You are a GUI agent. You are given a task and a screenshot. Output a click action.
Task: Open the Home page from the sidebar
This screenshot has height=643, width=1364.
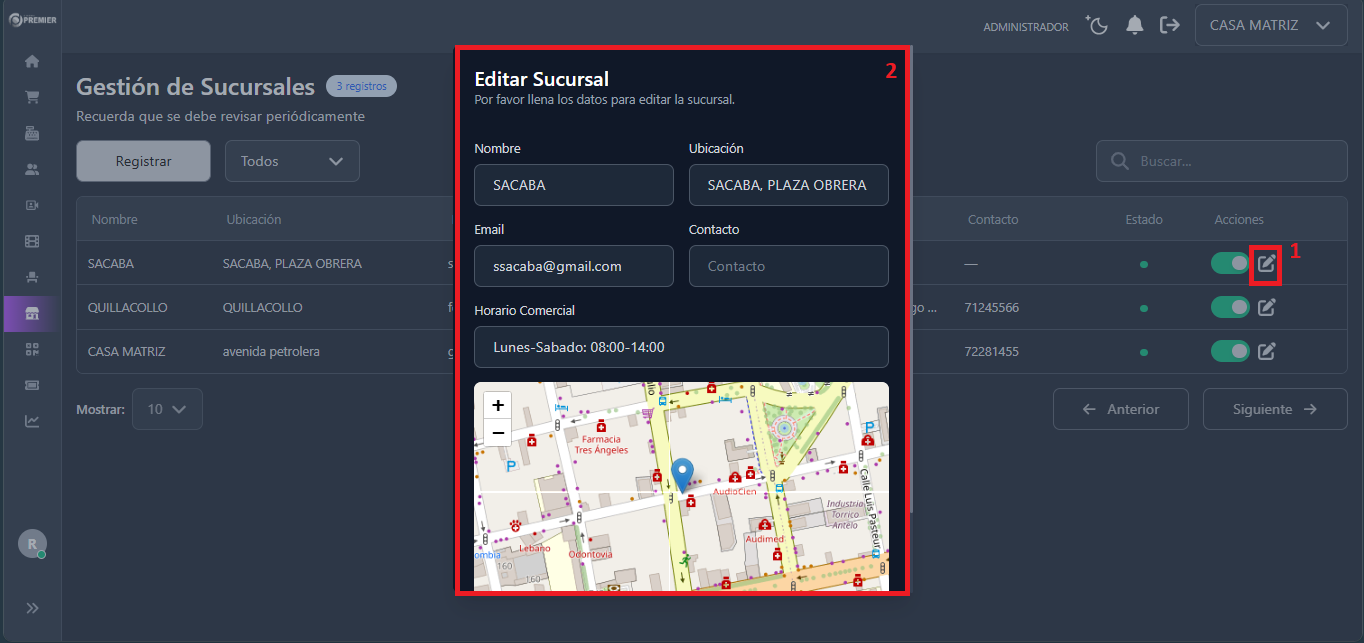[x=32, y=62]
